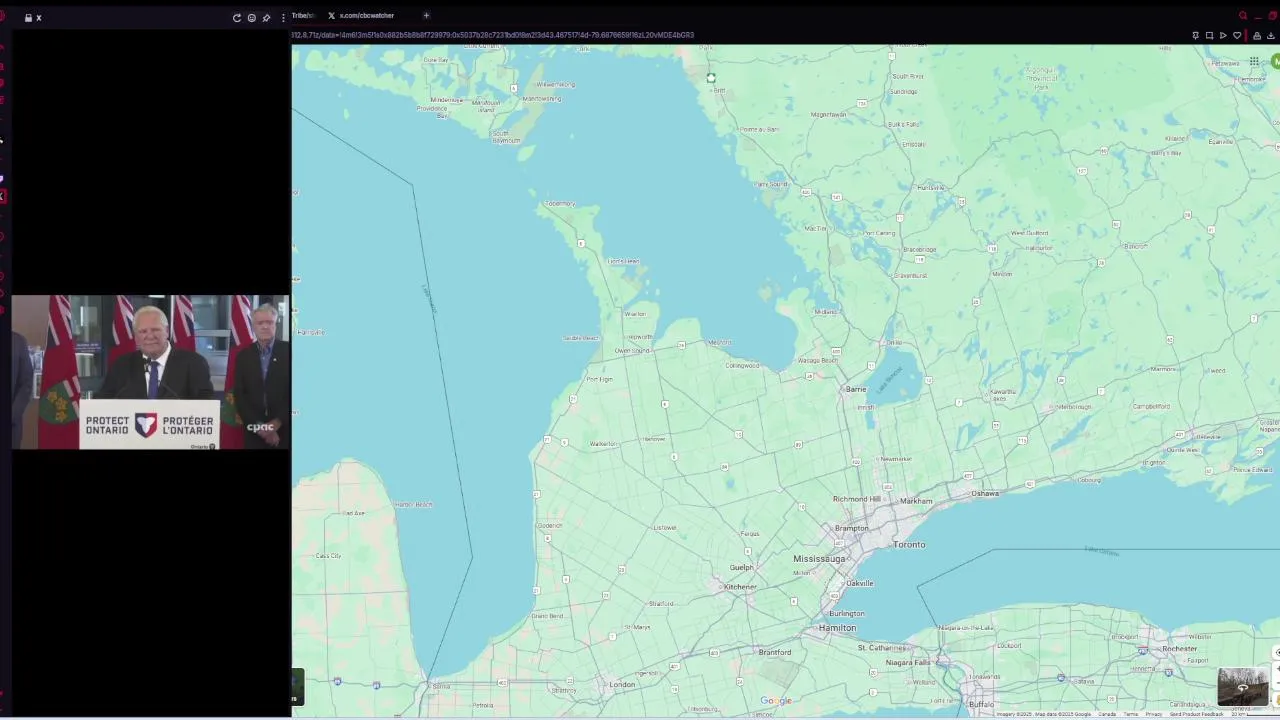Click the Guelph label on the map

coord(741,568)
